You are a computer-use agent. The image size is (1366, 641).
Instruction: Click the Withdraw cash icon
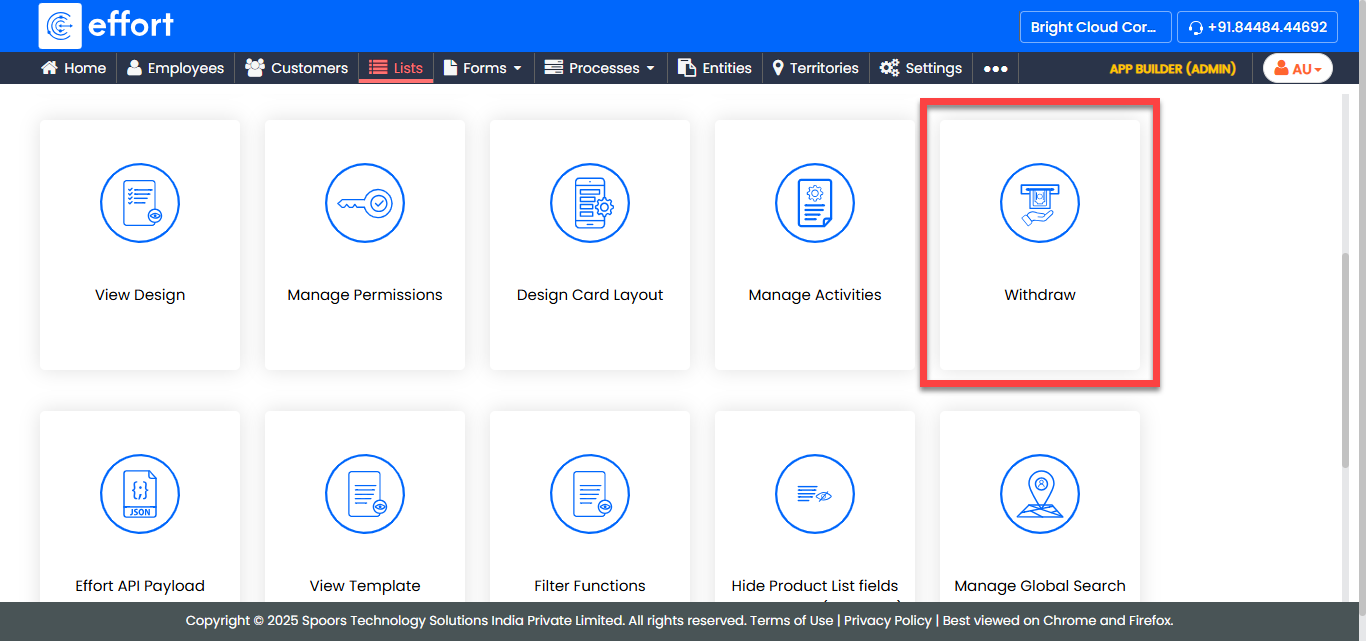pyautogui.click(x=1040, y=203)
